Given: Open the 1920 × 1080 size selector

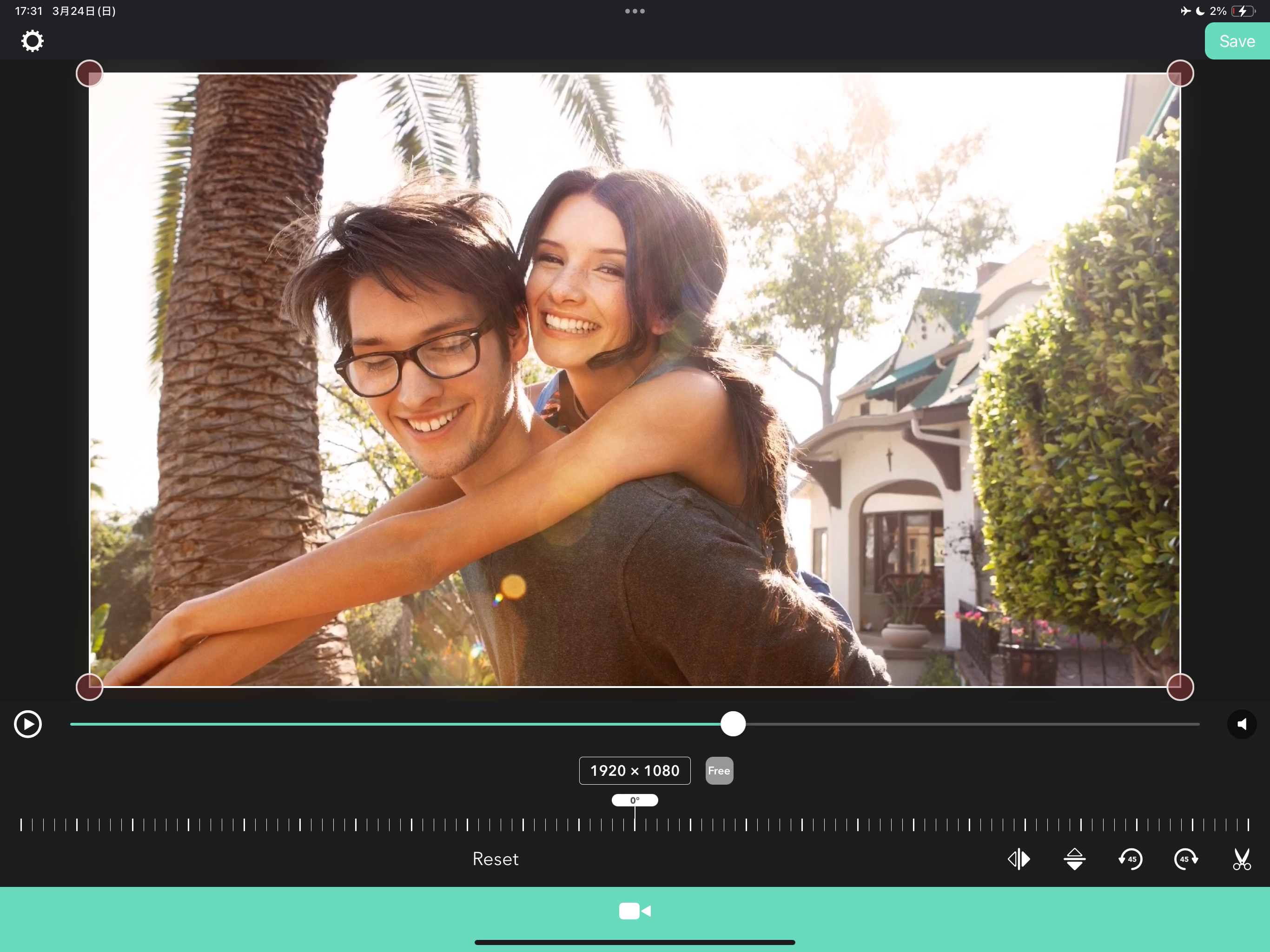Looking at the screenshot, I should [x=635, y=771].
